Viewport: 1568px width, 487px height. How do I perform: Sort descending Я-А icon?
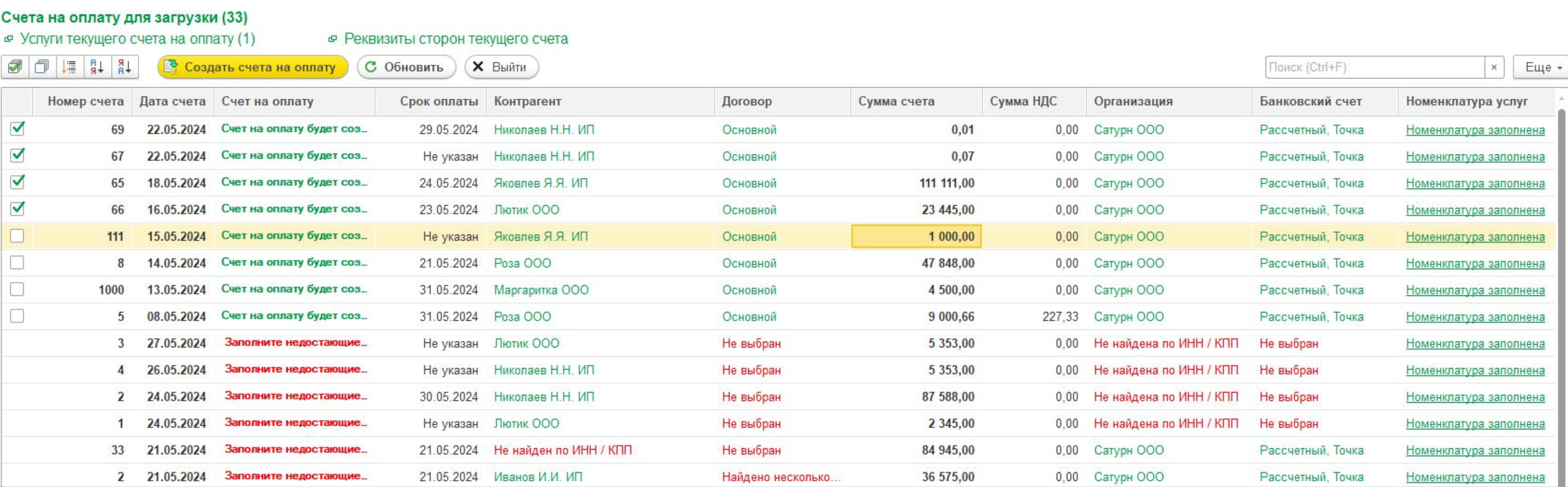click(x=125, y=67)
